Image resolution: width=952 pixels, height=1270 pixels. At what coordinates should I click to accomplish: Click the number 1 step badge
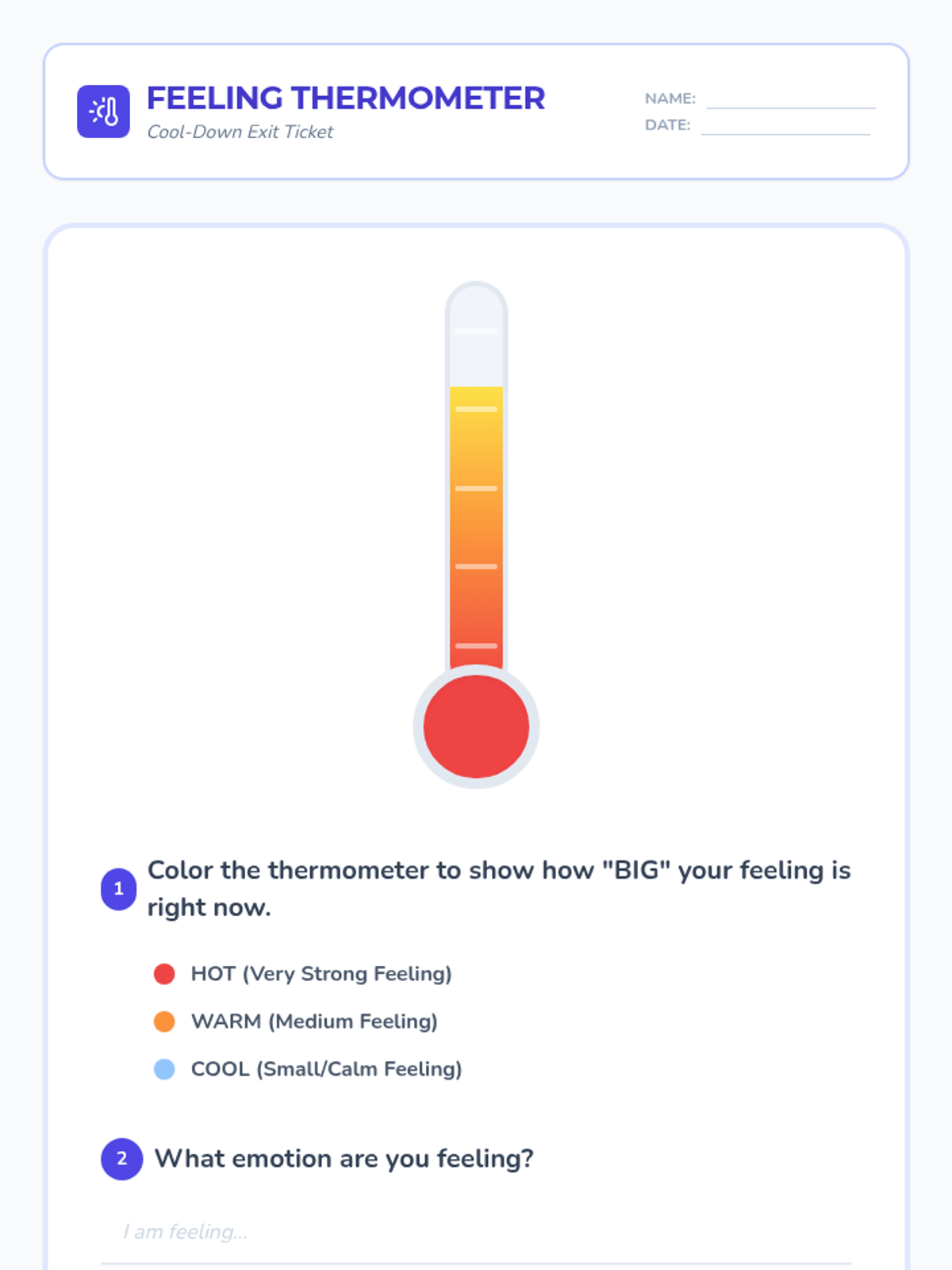[119, 889]
